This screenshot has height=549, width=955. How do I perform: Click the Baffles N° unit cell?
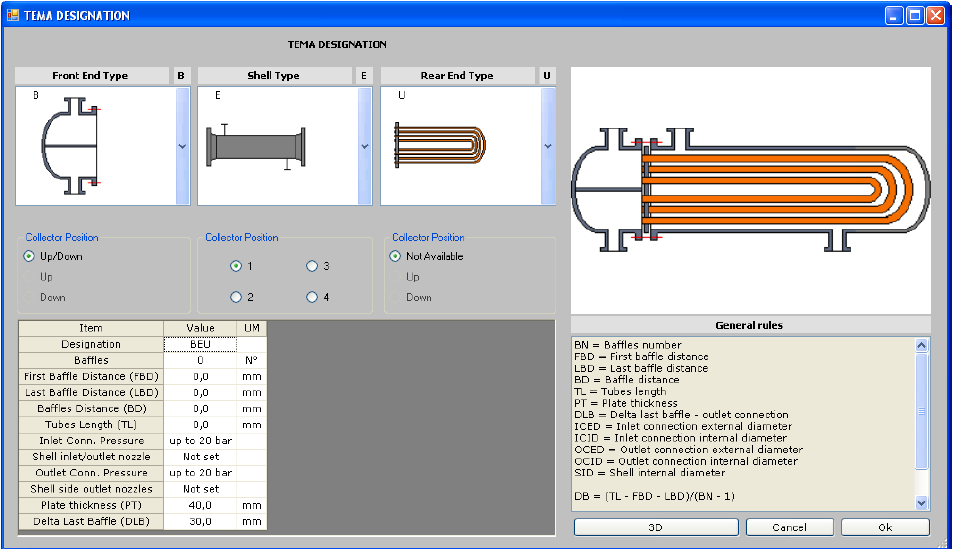pos(252,360)
